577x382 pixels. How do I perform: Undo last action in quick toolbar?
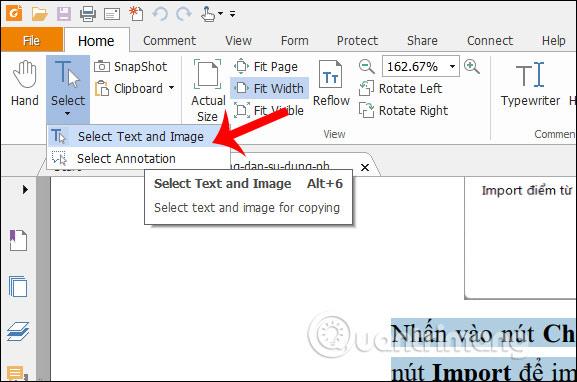click(x=160, y=14)
